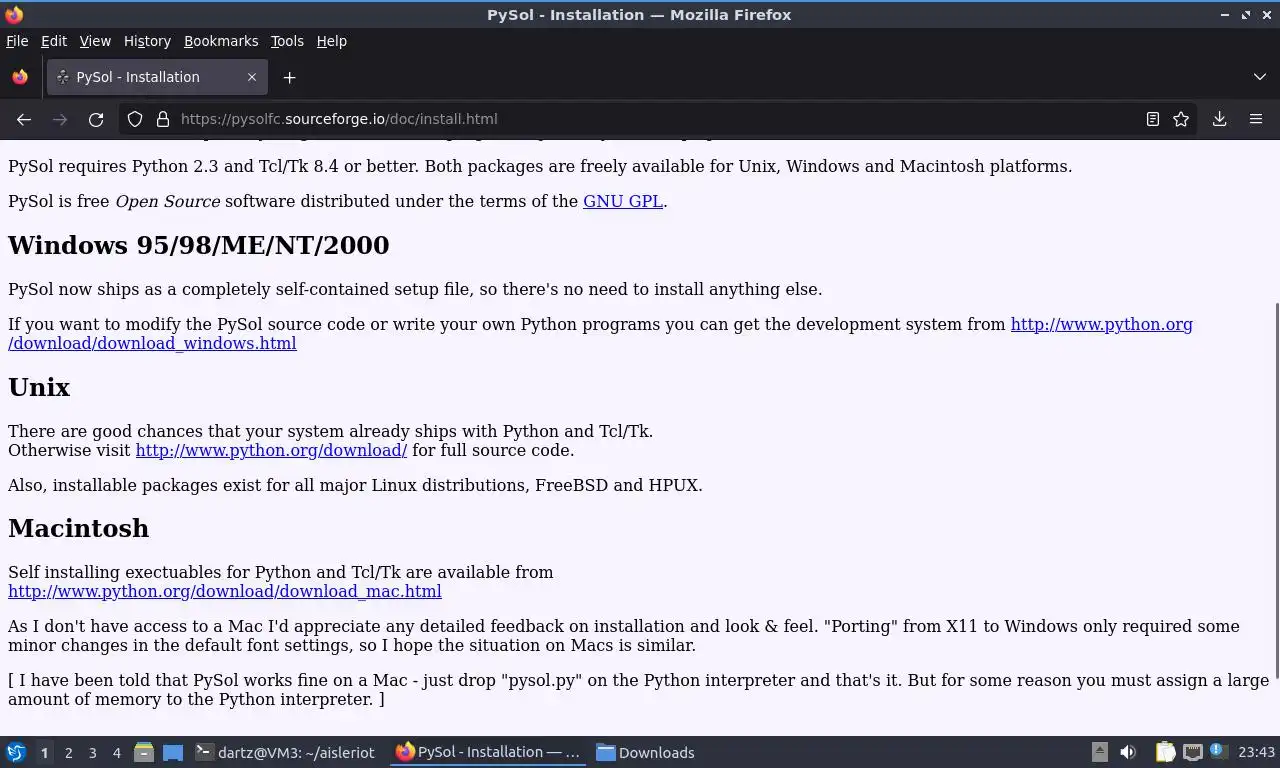The image size is (1280, 768).
Task: Open the Tools menu
Action: tap(287, 41)
